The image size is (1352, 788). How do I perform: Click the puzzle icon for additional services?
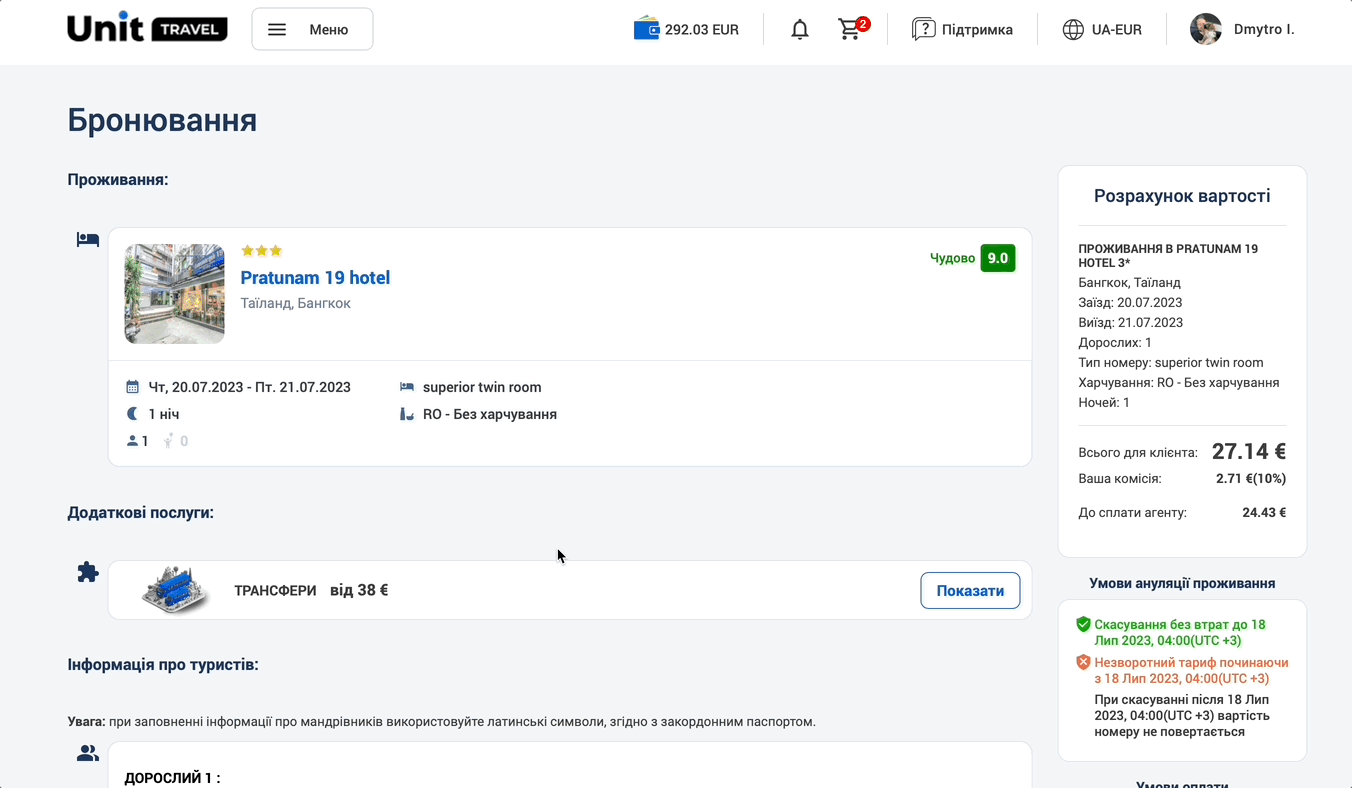click(88, 572)
